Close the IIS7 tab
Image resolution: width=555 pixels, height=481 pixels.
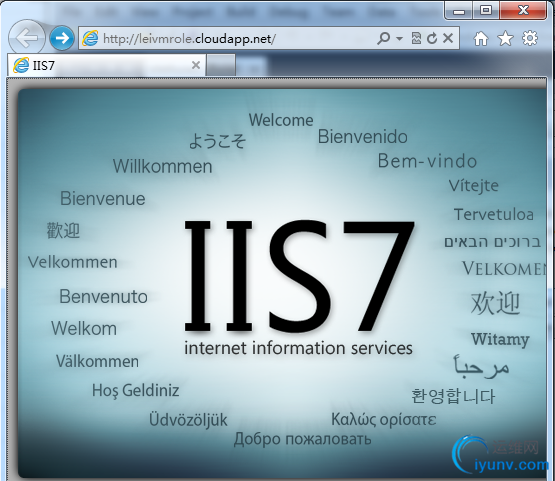tap(196, 65)
